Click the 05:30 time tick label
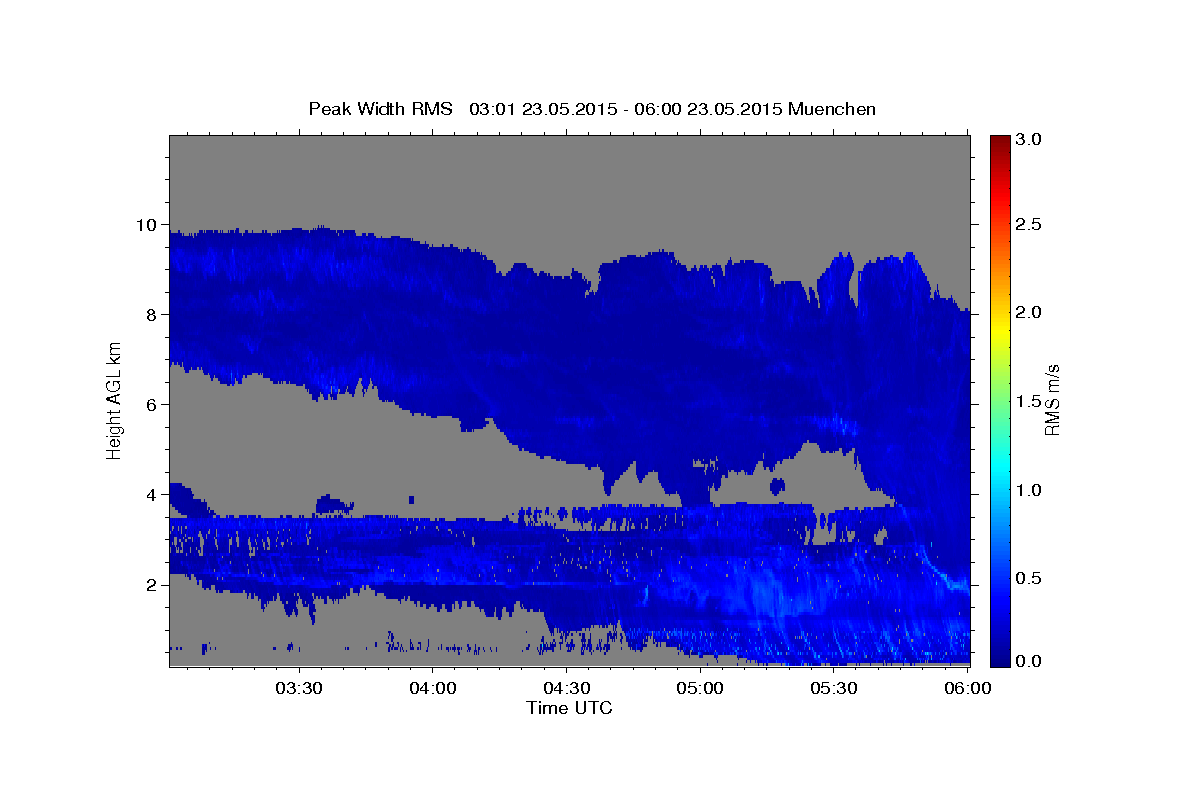The image size is (1200, 800). click(834, 689)
